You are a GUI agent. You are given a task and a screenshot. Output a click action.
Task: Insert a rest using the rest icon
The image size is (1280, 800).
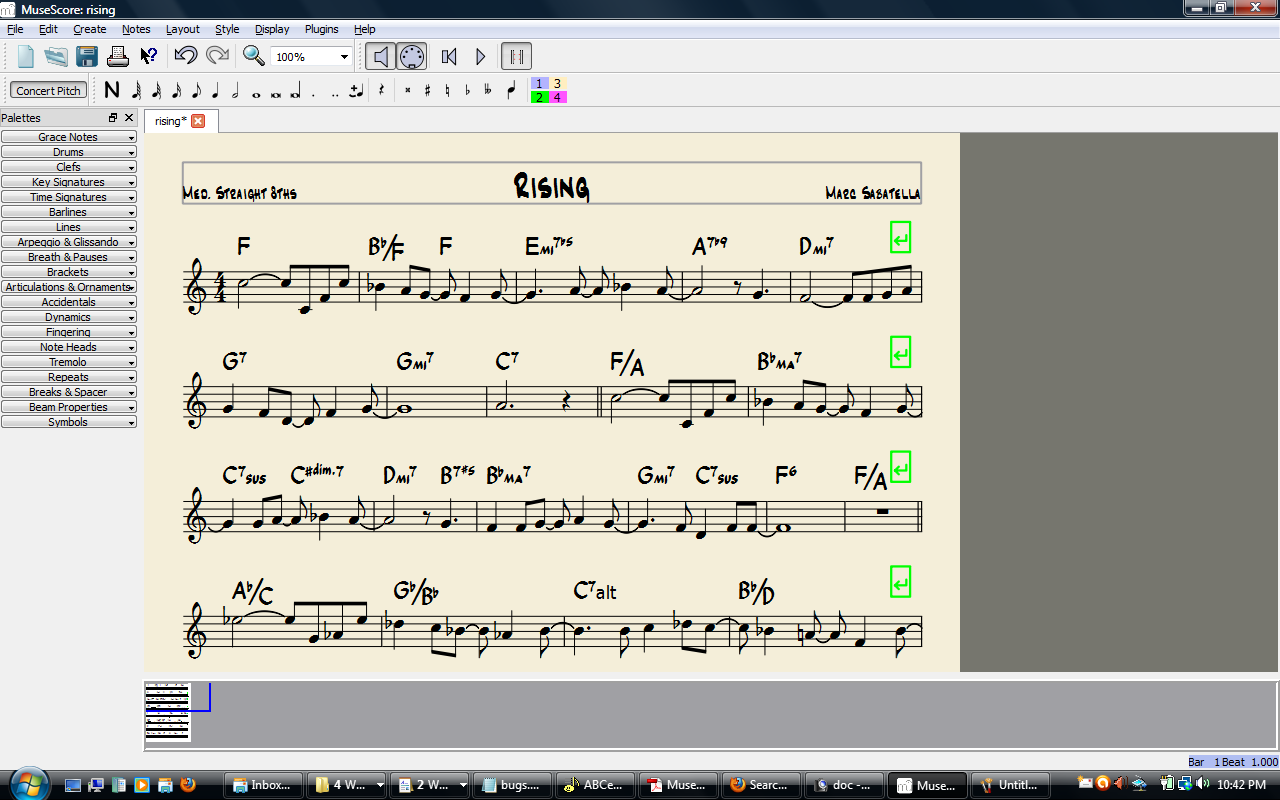382,89
